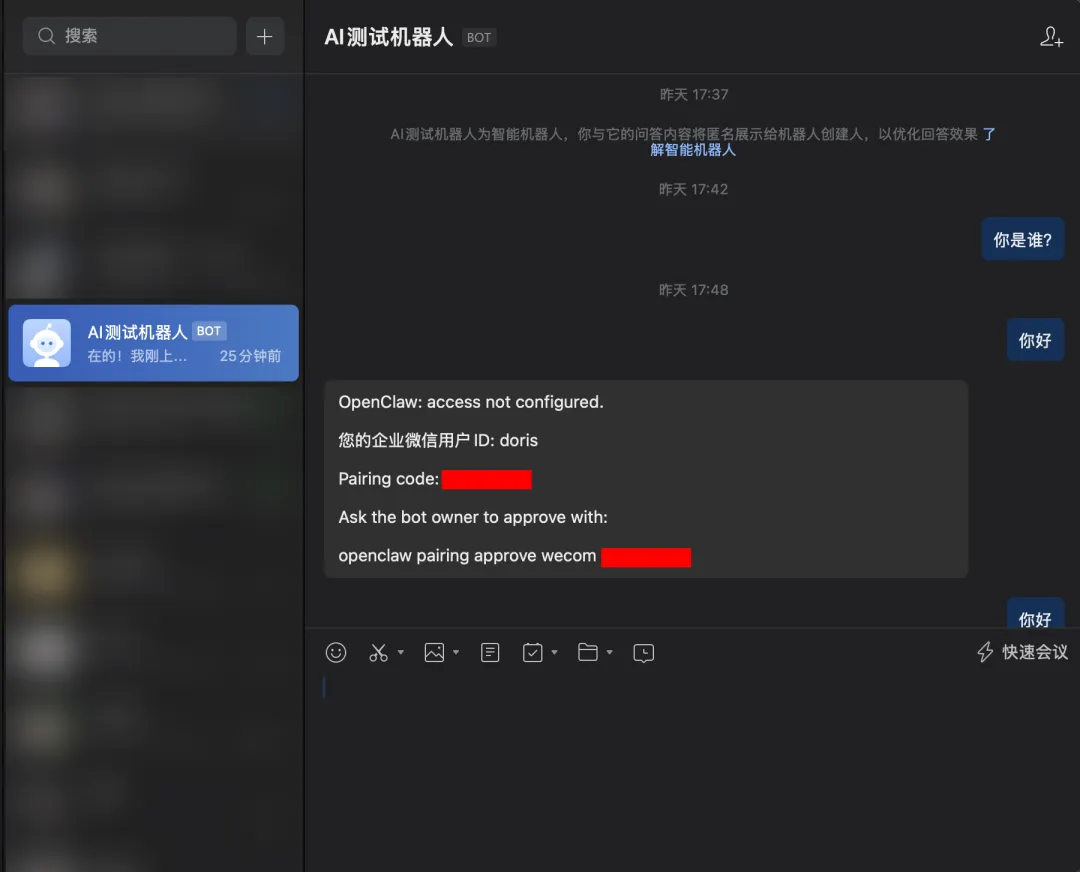Click the checkbox task calendar icon
The height and width of the screenshot is (872, 1080).
(x=532, y=652)
